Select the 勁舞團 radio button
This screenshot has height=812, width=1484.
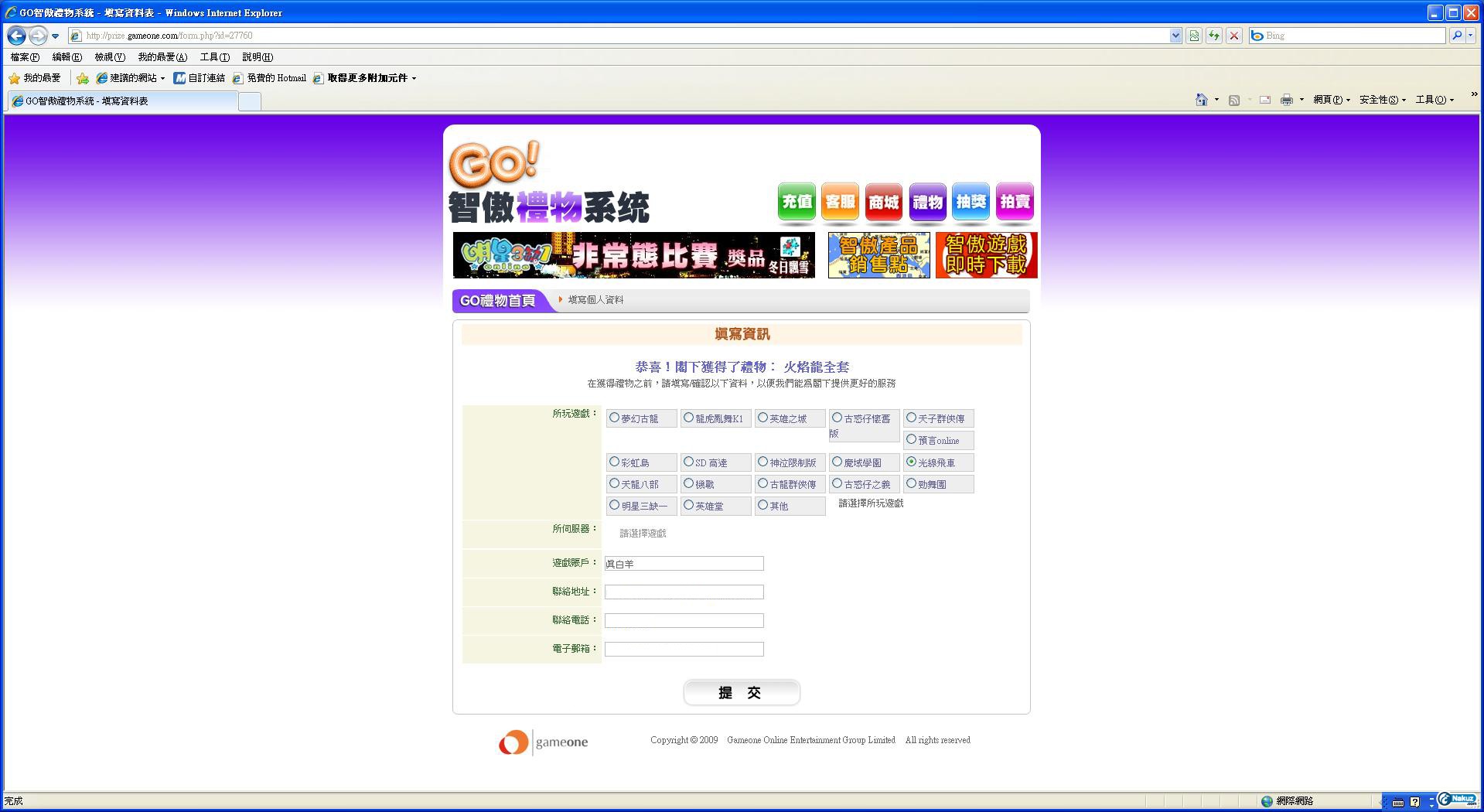pos(911,483)
